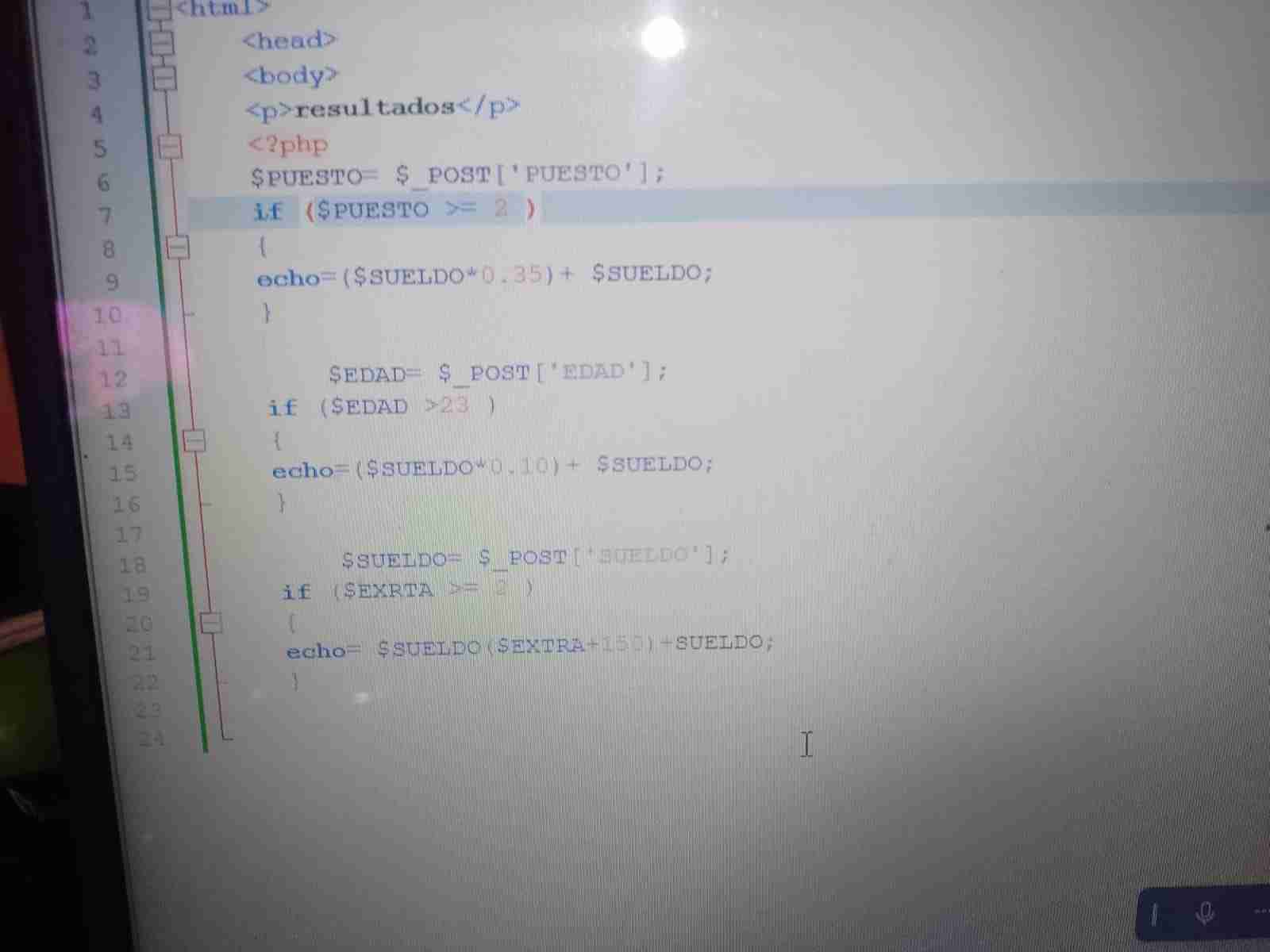Click line number 7 in the margin
Image resolution: width=1270 pixels, height=952 pixels.
click(x=106, y=215)
